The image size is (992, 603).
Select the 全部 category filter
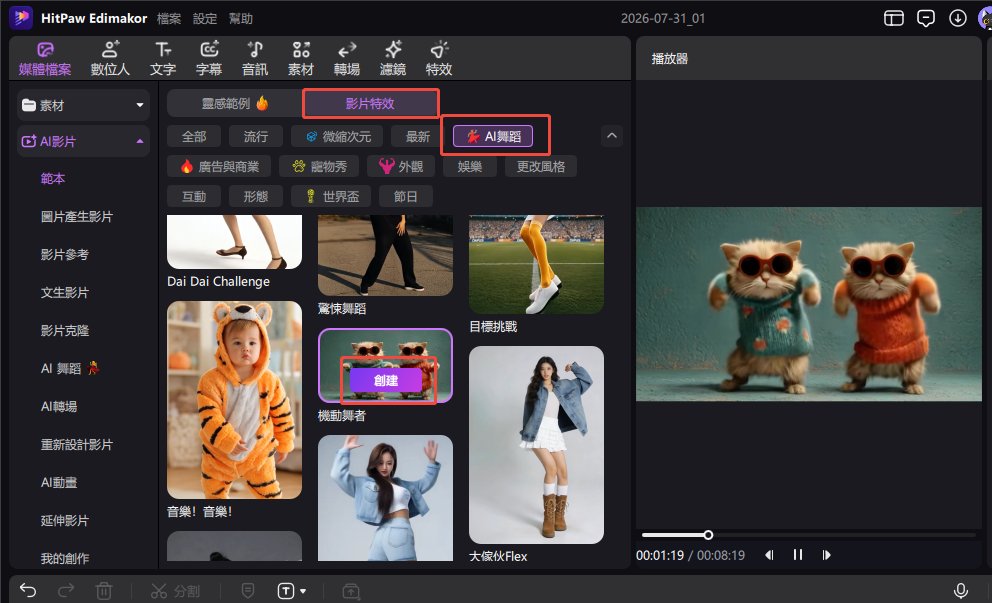194,136
